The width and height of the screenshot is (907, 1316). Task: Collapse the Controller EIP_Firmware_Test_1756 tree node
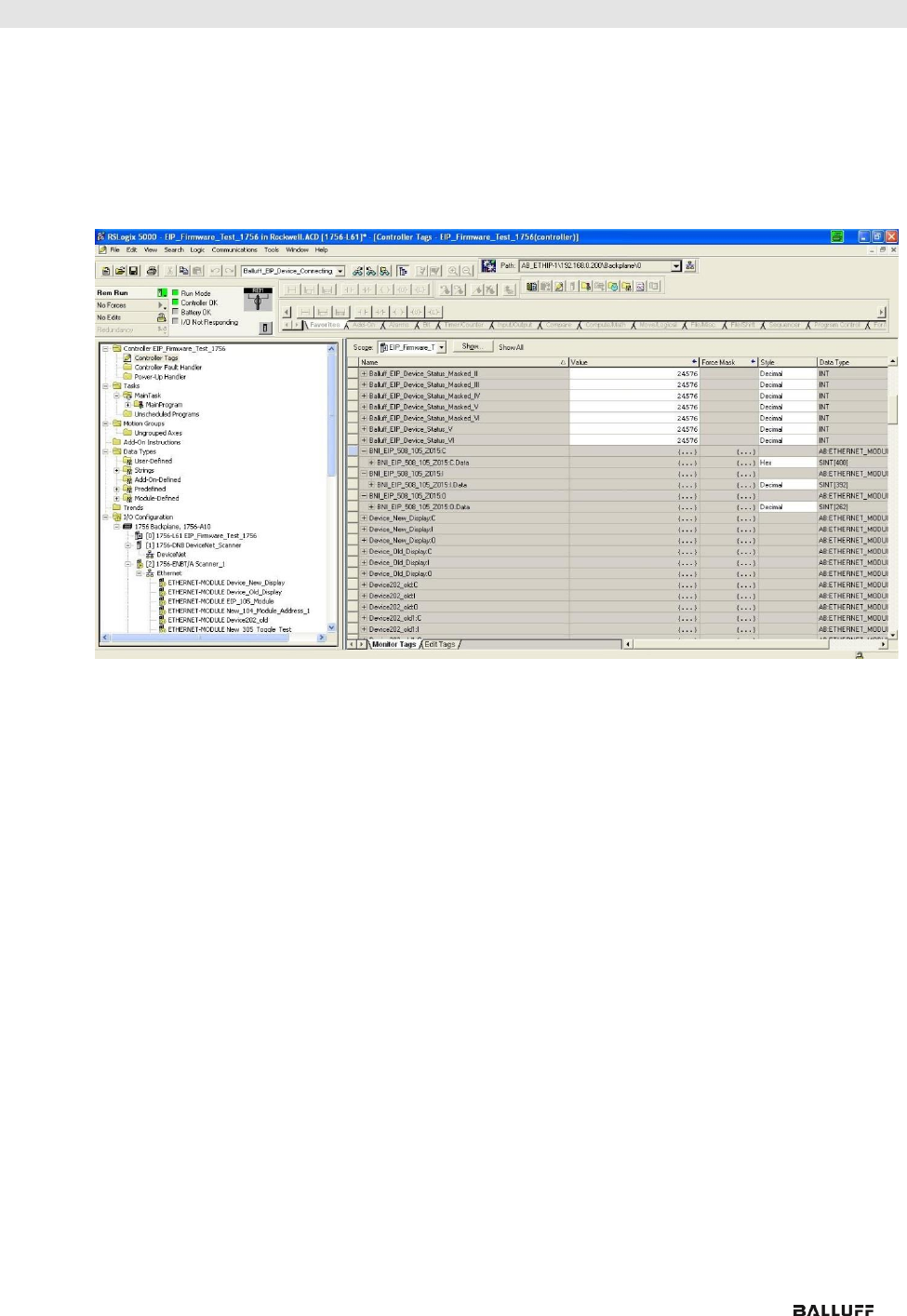(x=106, y=348)
